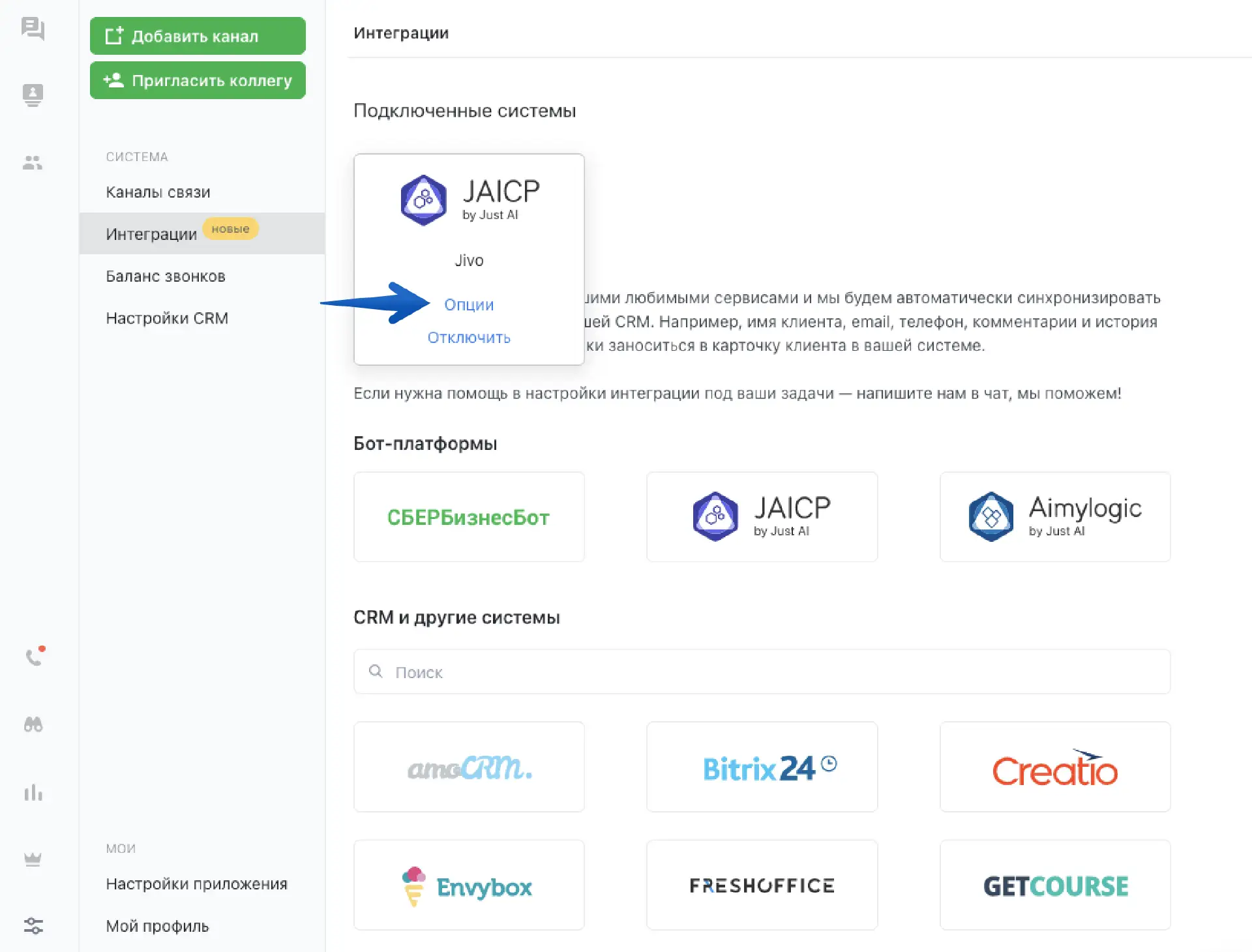
Task: Select Баланс звонков in sidebar
Action: coord(166,276)
